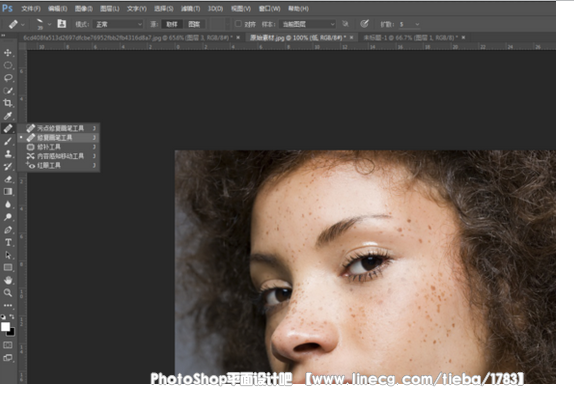Select the Rectangle shape tool
Screen dimensions: 574x396
coord(8,268)
